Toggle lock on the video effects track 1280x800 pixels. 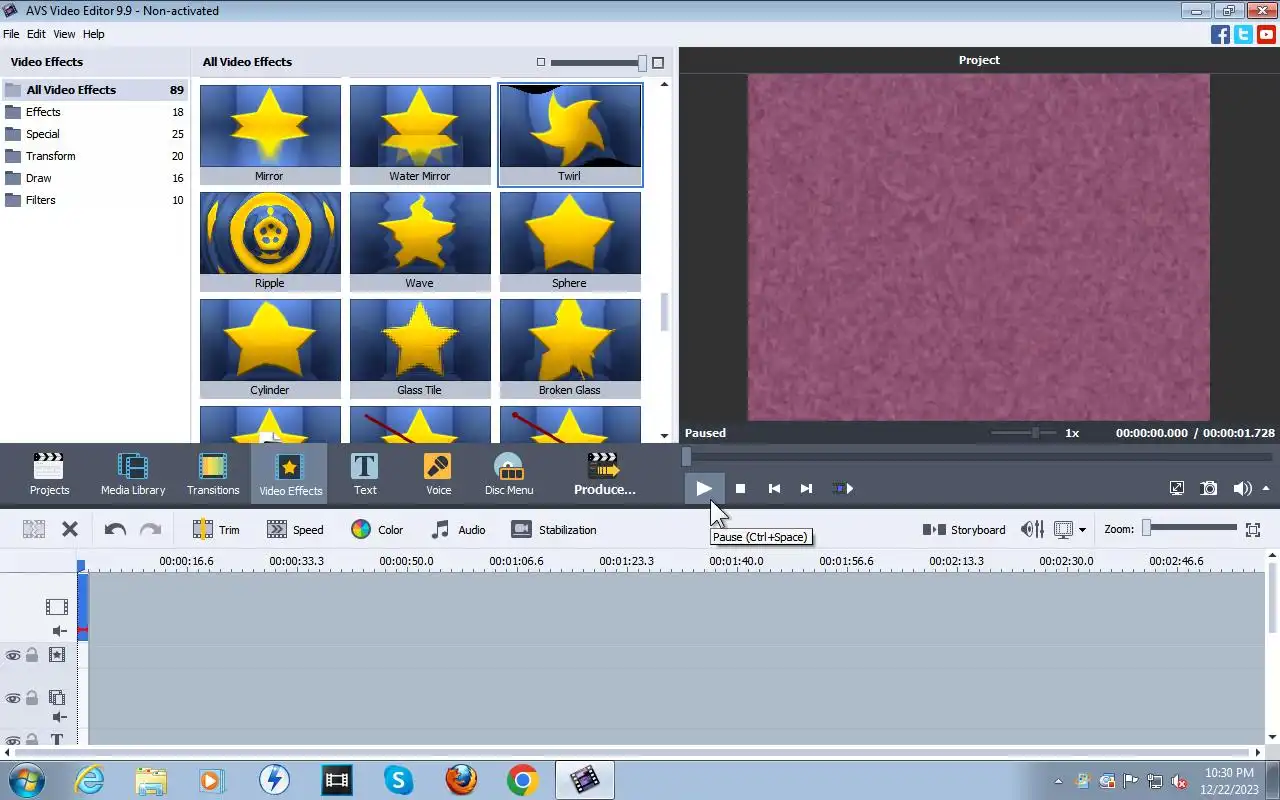(x=32, y=655)
